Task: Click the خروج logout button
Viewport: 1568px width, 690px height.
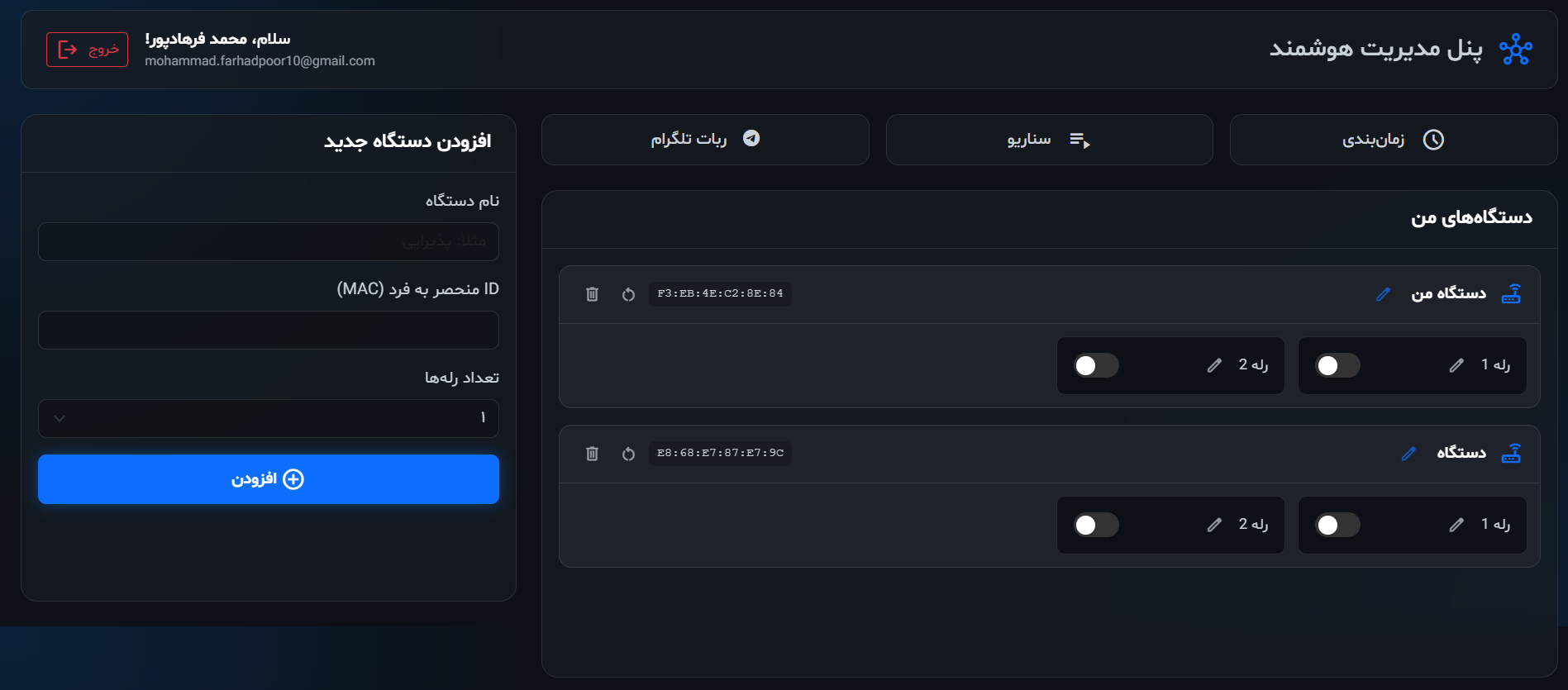Action: (x=87, y=50)
